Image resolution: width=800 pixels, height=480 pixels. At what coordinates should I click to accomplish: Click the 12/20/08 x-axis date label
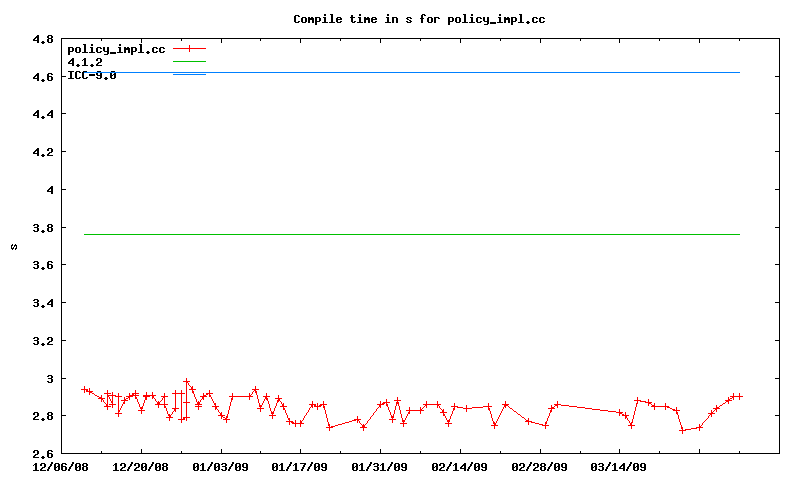(141, 466)
